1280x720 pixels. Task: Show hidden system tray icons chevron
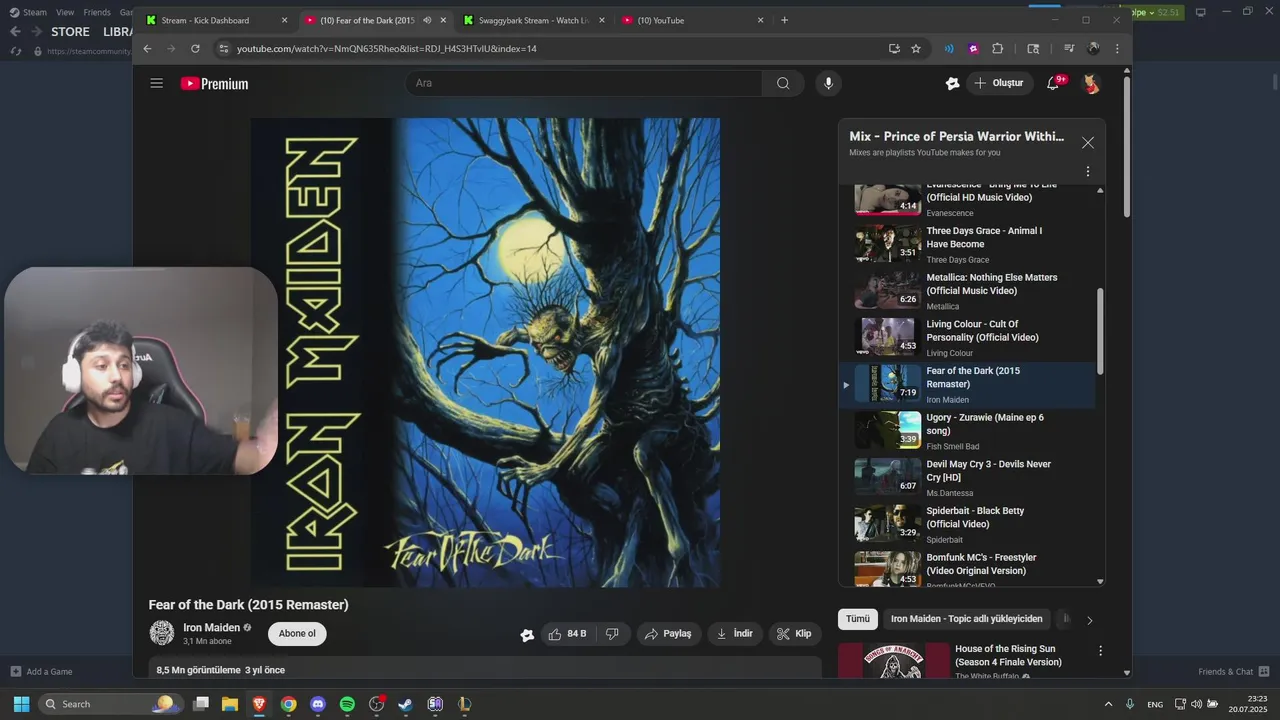(1108, 704)
